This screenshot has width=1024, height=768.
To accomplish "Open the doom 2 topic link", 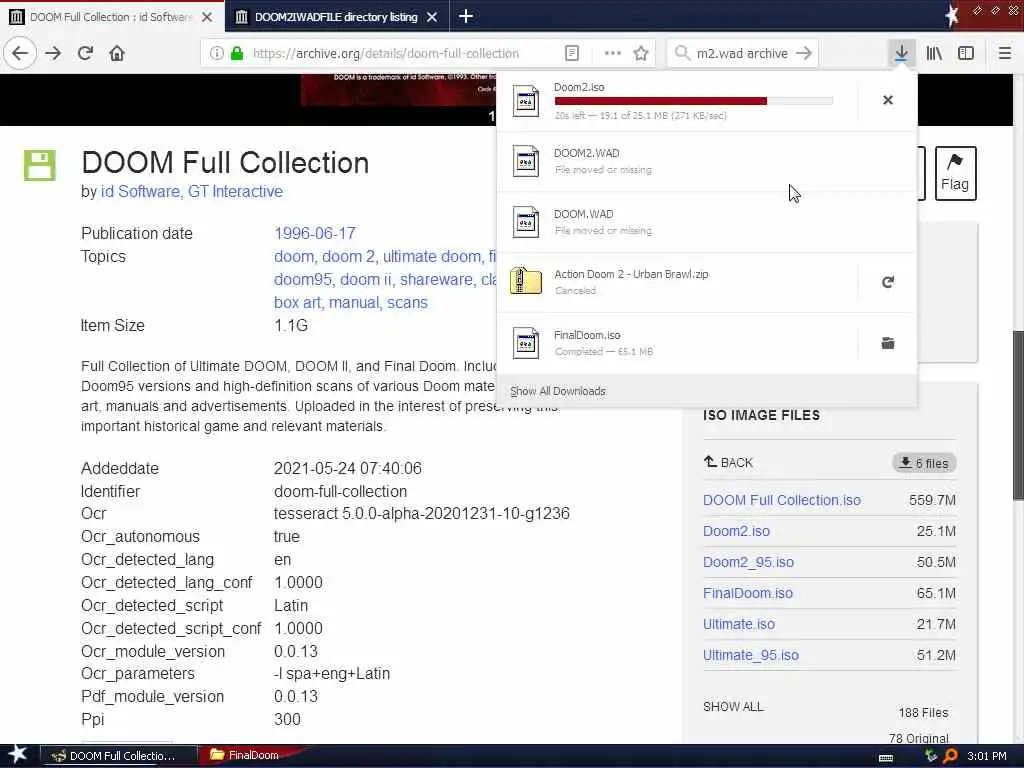I will (349, 257).
